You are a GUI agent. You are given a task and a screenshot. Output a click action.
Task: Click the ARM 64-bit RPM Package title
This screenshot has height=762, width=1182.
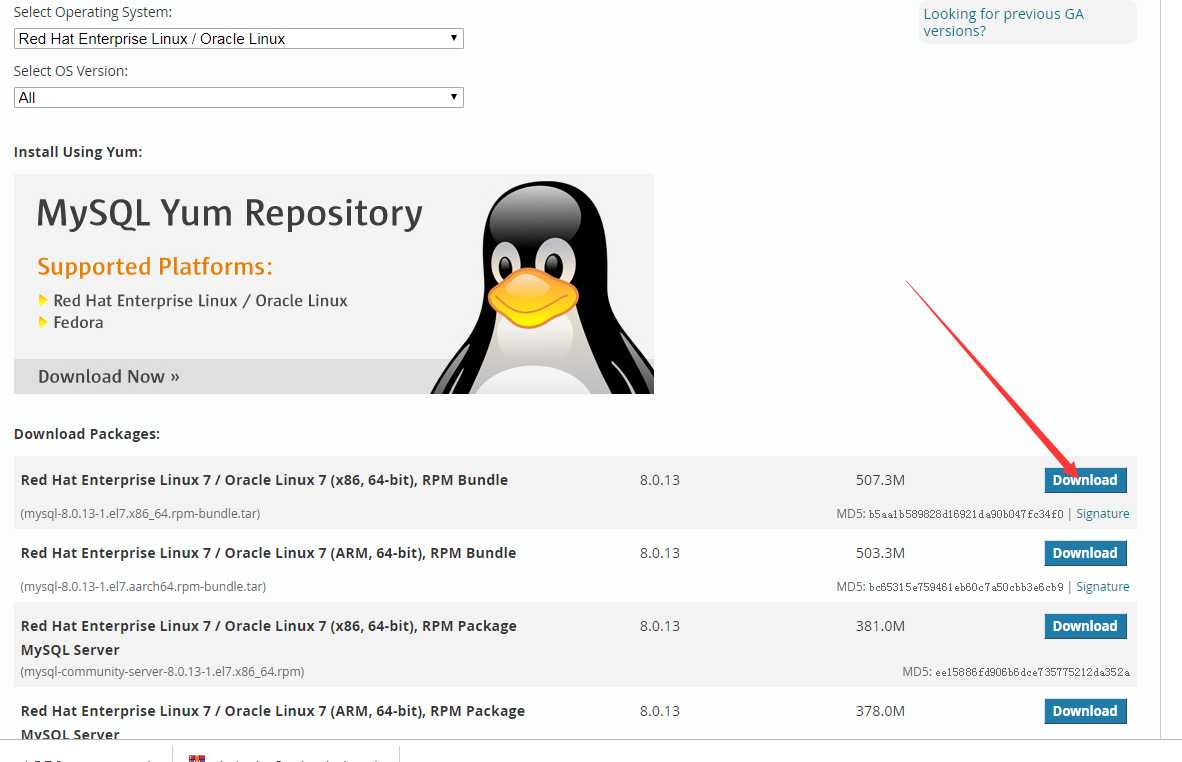click(x=273, y=711)
